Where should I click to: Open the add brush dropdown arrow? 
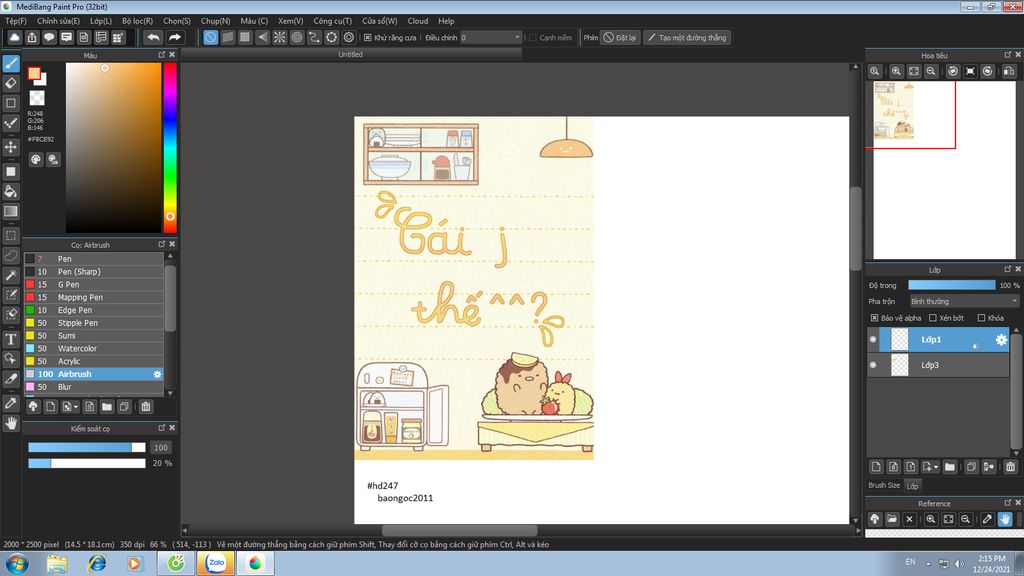(x=76, y=407)
